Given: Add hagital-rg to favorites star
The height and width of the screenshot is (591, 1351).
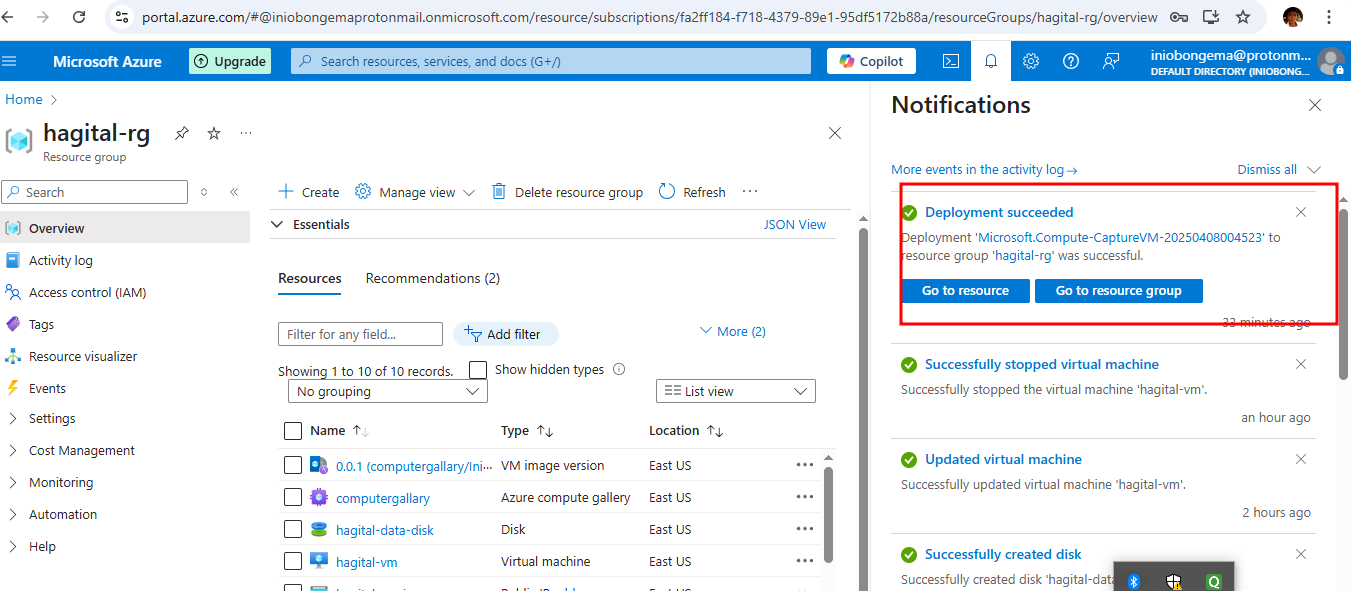Looking at the screenshot, I should [214, 133].
